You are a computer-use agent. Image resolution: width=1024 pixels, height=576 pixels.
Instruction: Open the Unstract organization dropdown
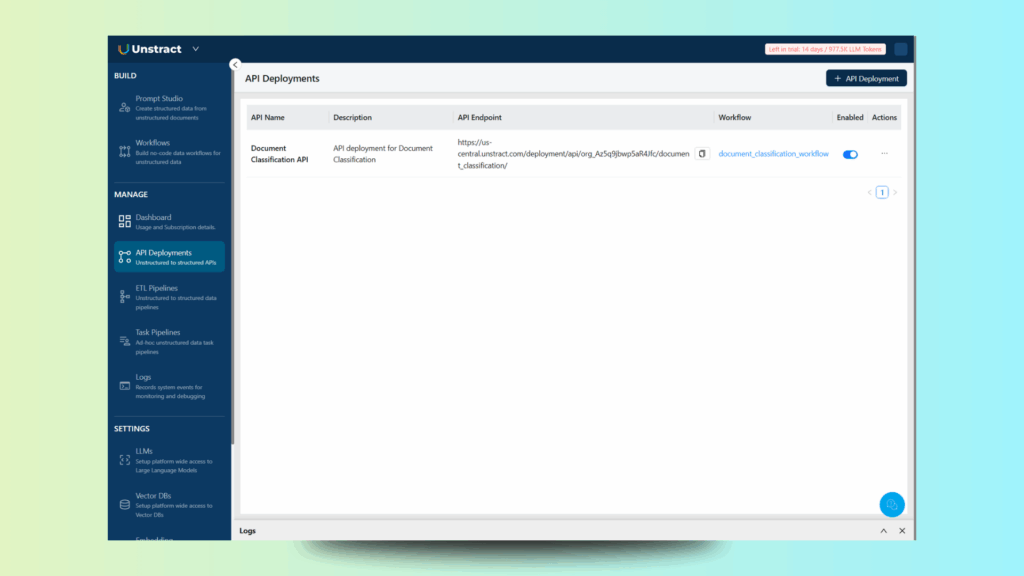point(196,49)
